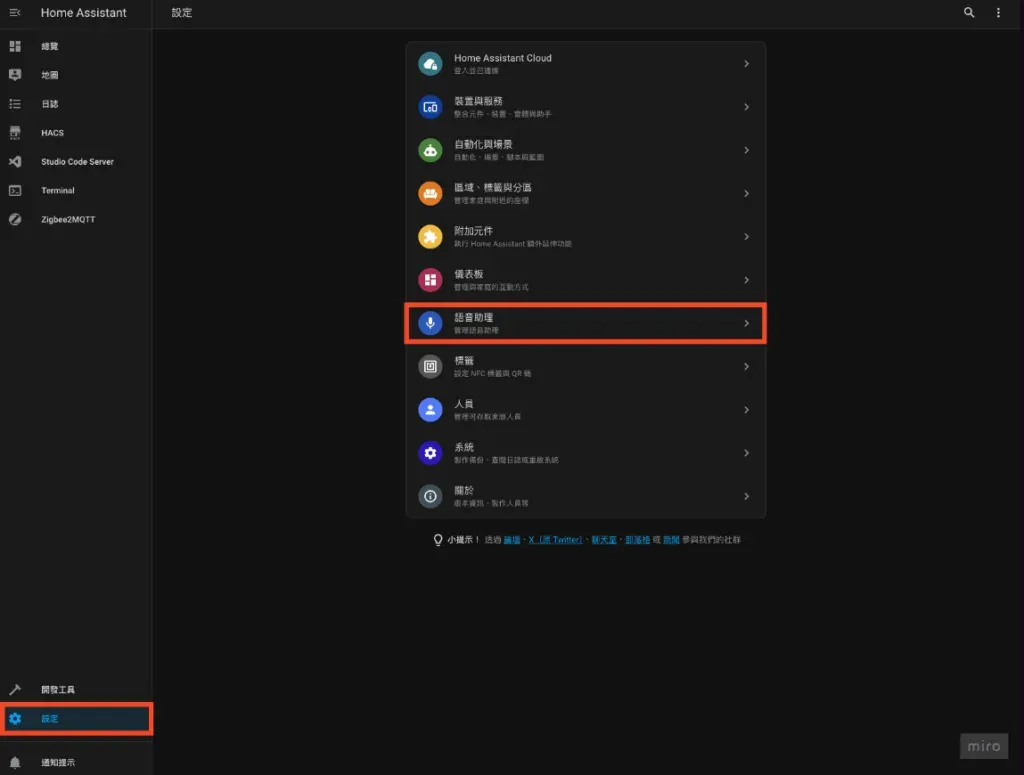This screenshot has height=775, width=1024.
Task: Click the 開發工具 developer tools icon
Action: point(14,689)
